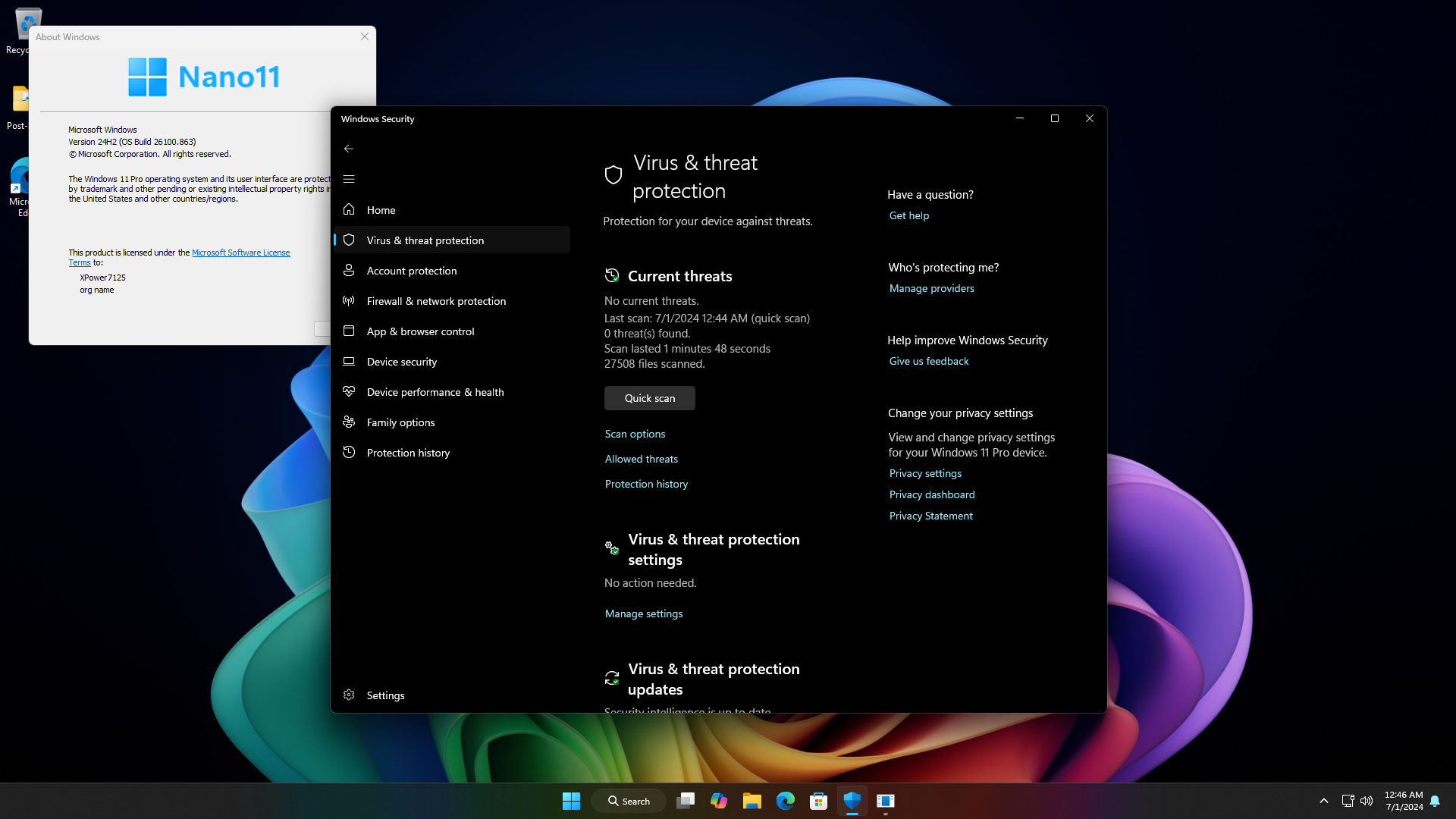Toggle the hamburger navigation menu
Screen dimensions: 1456x819
[349, 179]
